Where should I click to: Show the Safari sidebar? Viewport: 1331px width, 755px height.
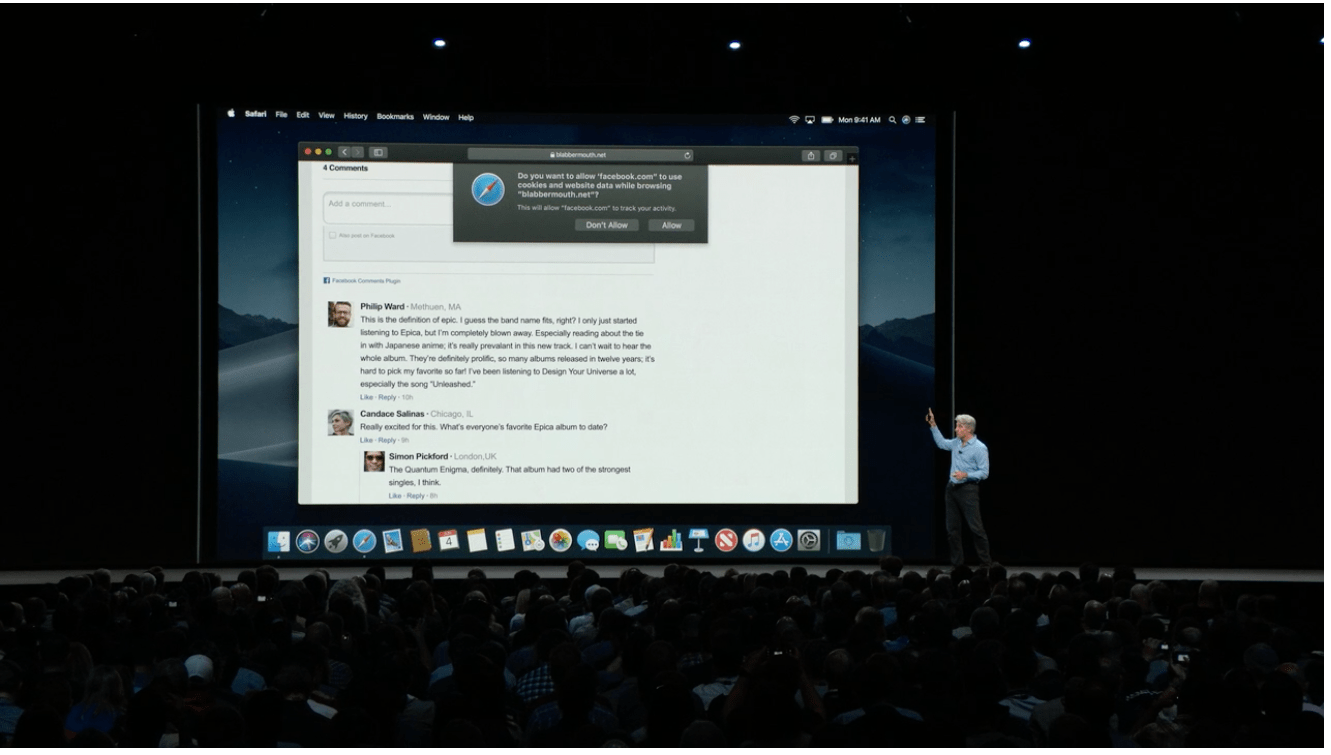tap(379, 153)
